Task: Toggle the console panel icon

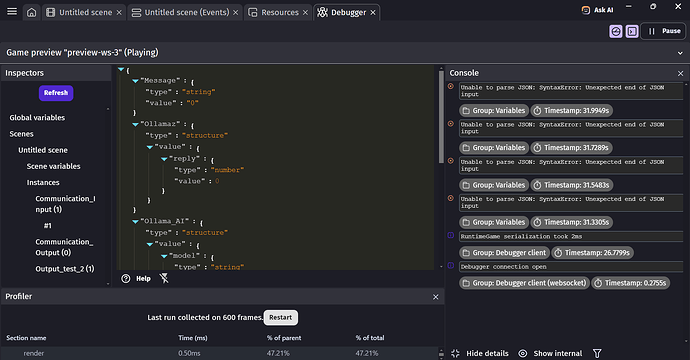Action: (x=632, y=31)
